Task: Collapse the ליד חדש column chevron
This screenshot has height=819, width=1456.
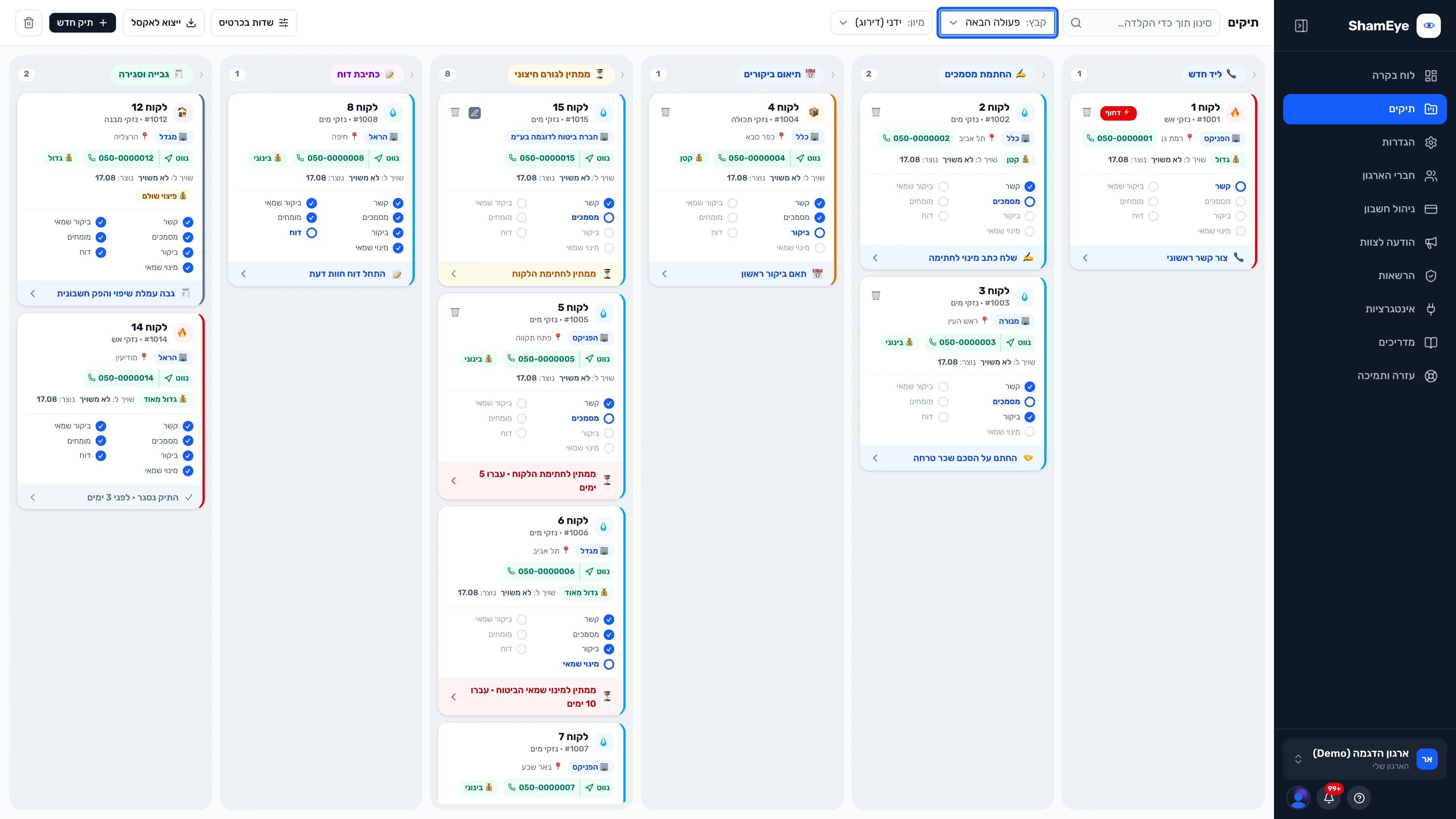Action: pyautogui.click(x=1254, y=75)
